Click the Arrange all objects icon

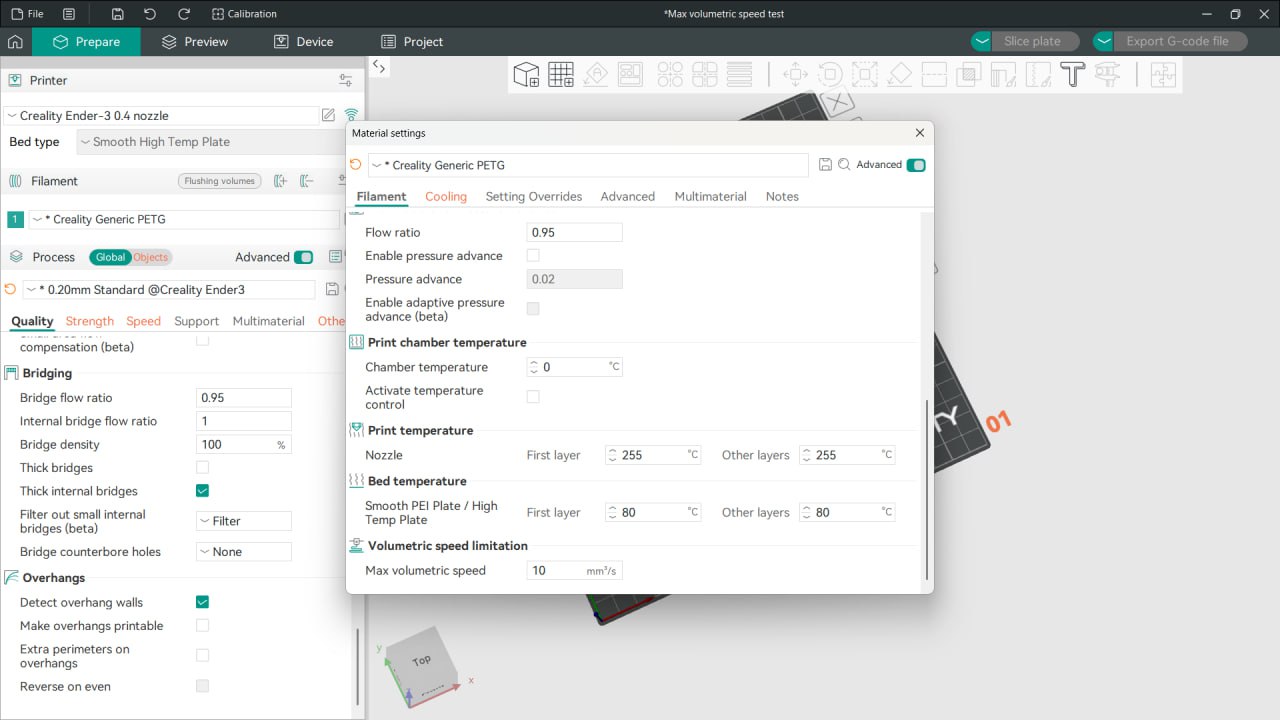pyautogui.click(x=630, y=75)
